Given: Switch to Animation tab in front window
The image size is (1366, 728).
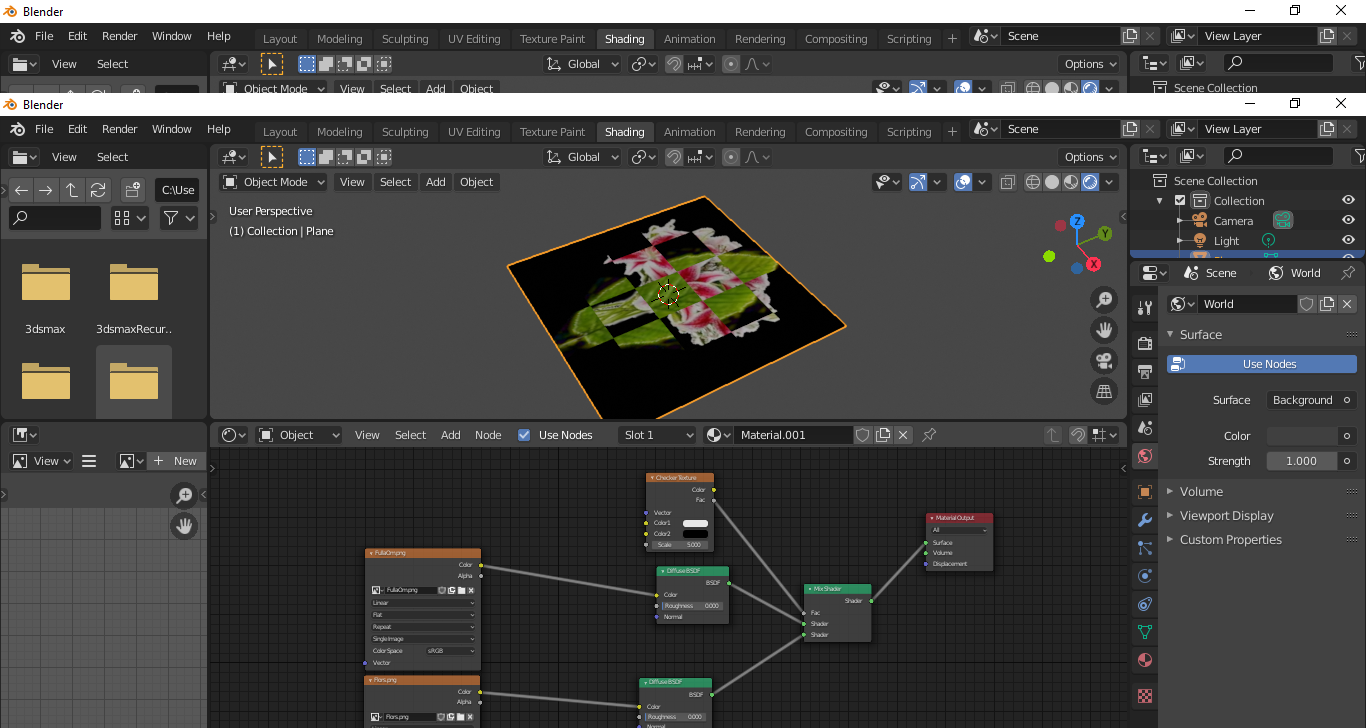Looking at the screenshot, I should pos(690,132).
